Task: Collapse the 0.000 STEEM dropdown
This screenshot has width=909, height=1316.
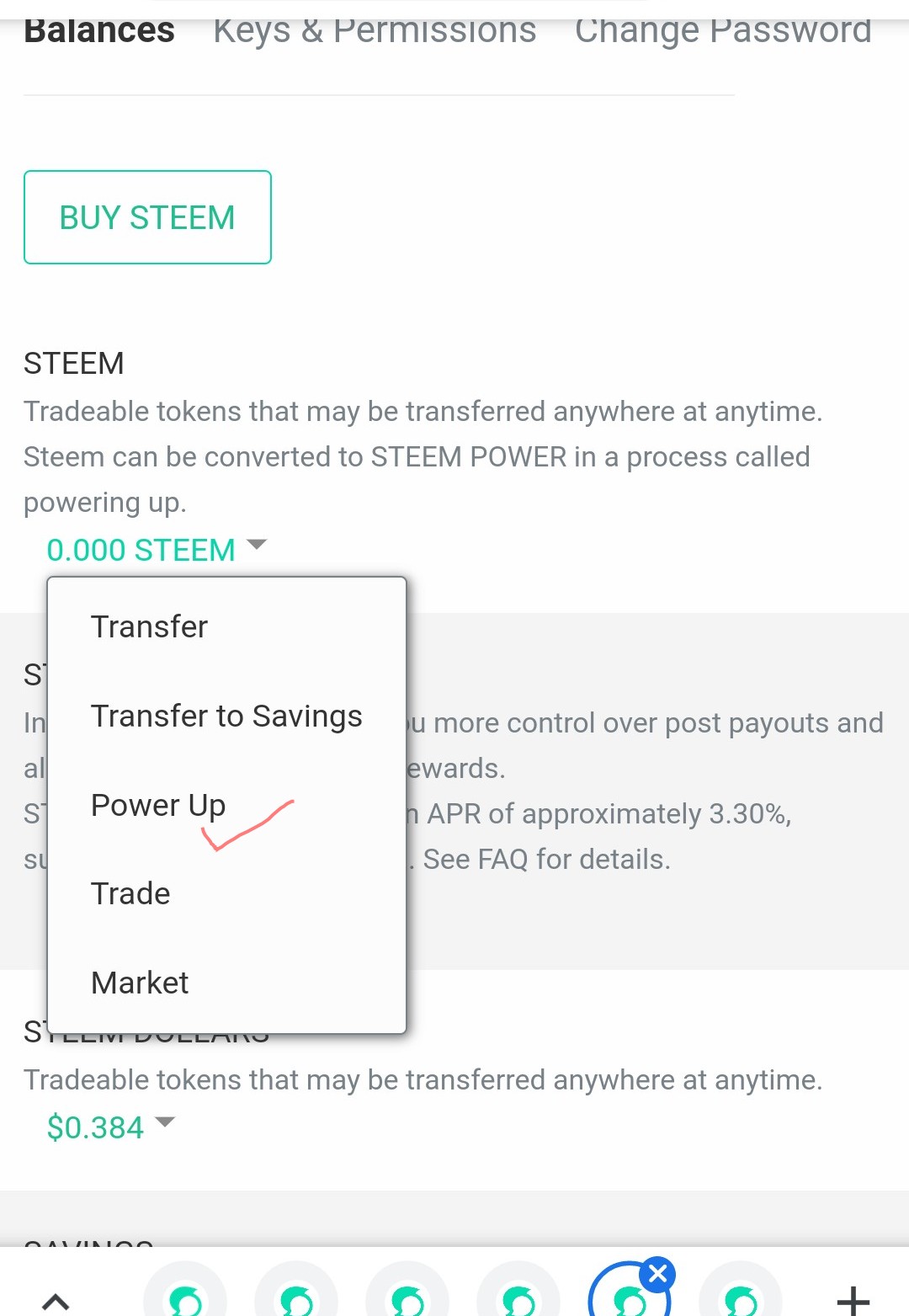Action: click(157, 550)
